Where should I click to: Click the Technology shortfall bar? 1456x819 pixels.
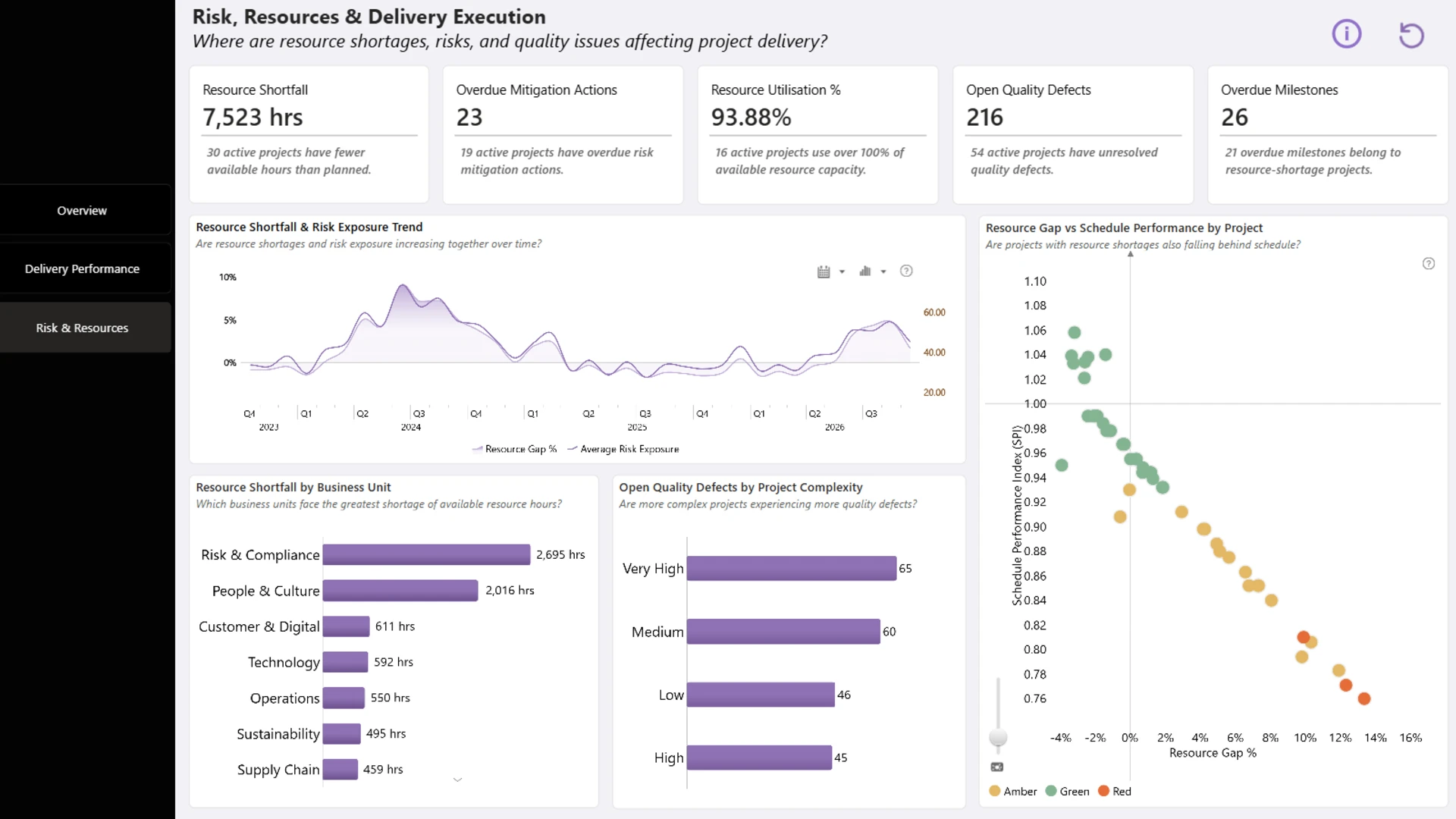pyautogui.click(x=346, y=662)
